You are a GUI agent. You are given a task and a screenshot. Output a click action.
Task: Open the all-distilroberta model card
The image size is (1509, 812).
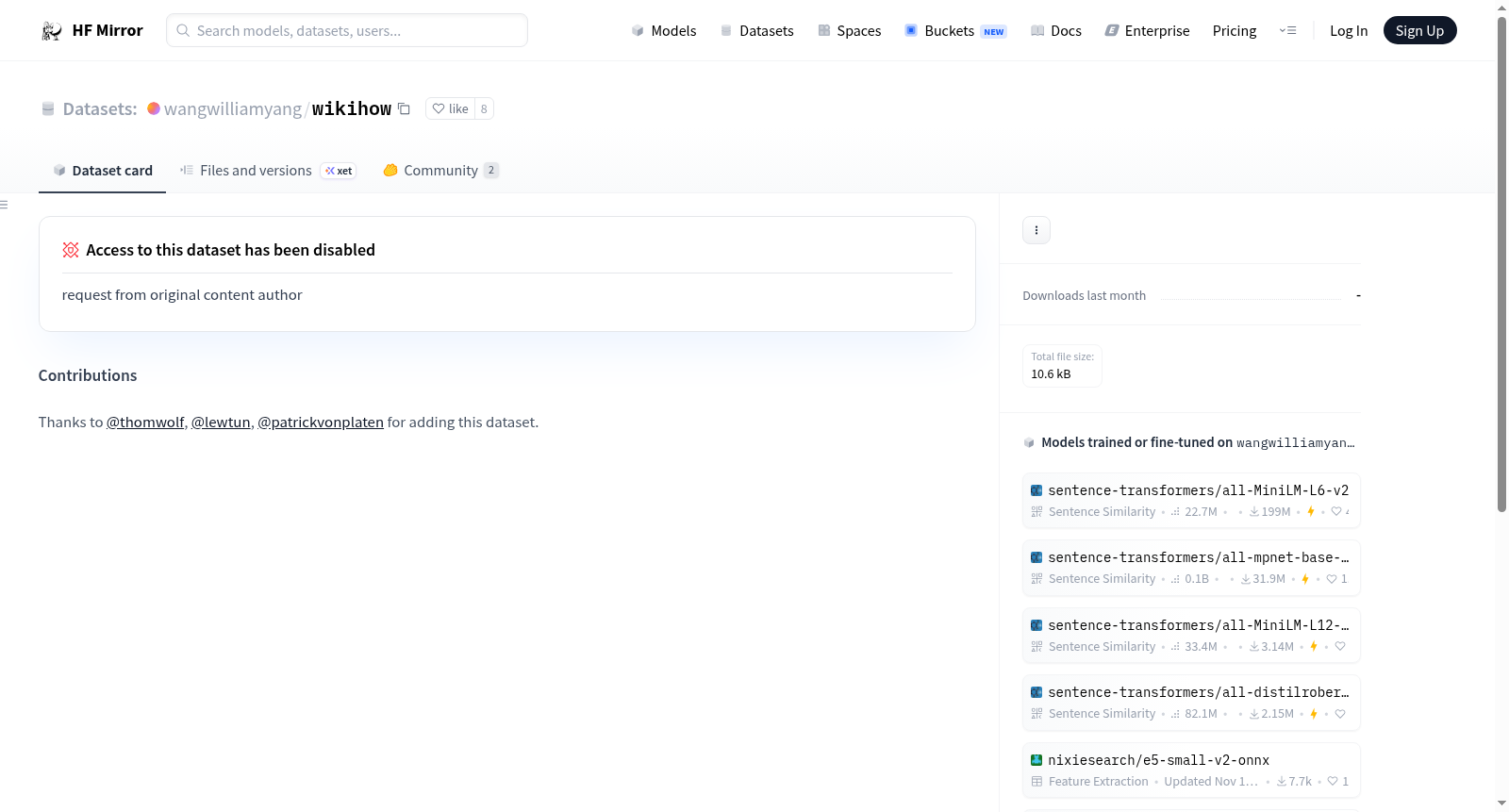1191,703
